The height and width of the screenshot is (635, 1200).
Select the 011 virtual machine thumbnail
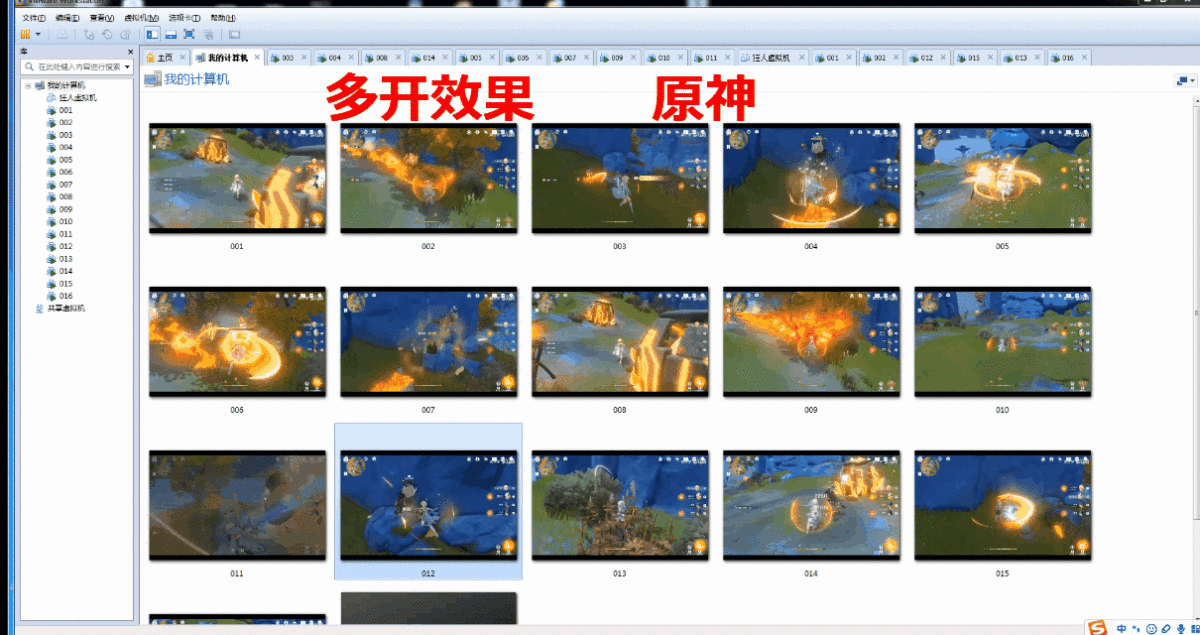point(237,505)
